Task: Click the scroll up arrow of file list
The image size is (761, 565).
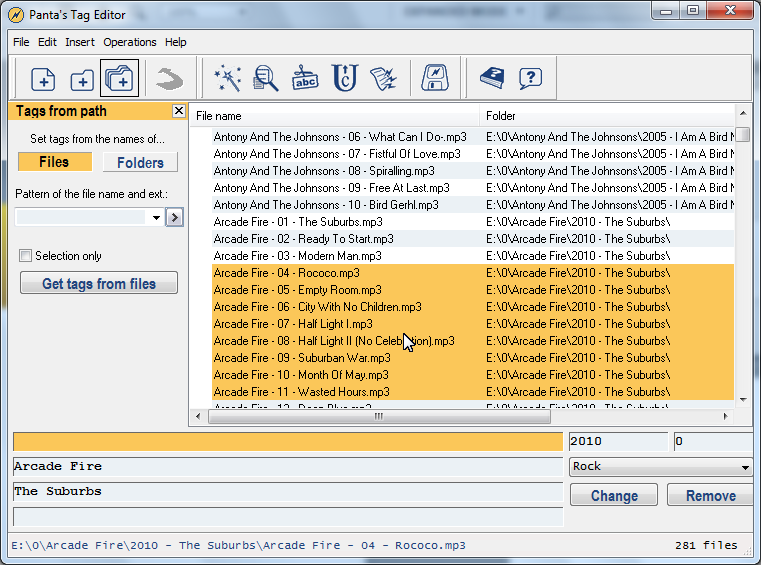Action: 743,113
